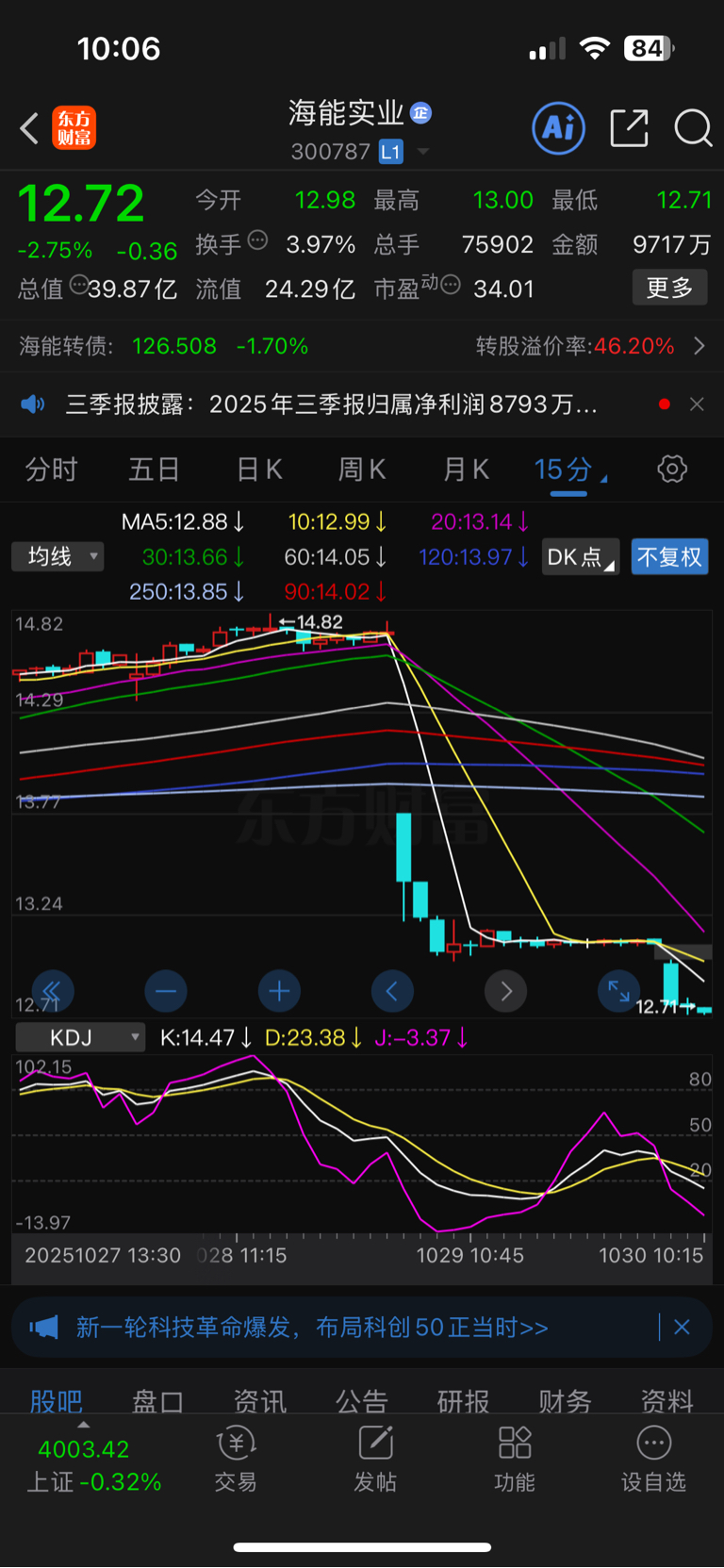Open 海能转债 details chevron
This screenshot has height=1568, width=724.
[x=699, y=346]
